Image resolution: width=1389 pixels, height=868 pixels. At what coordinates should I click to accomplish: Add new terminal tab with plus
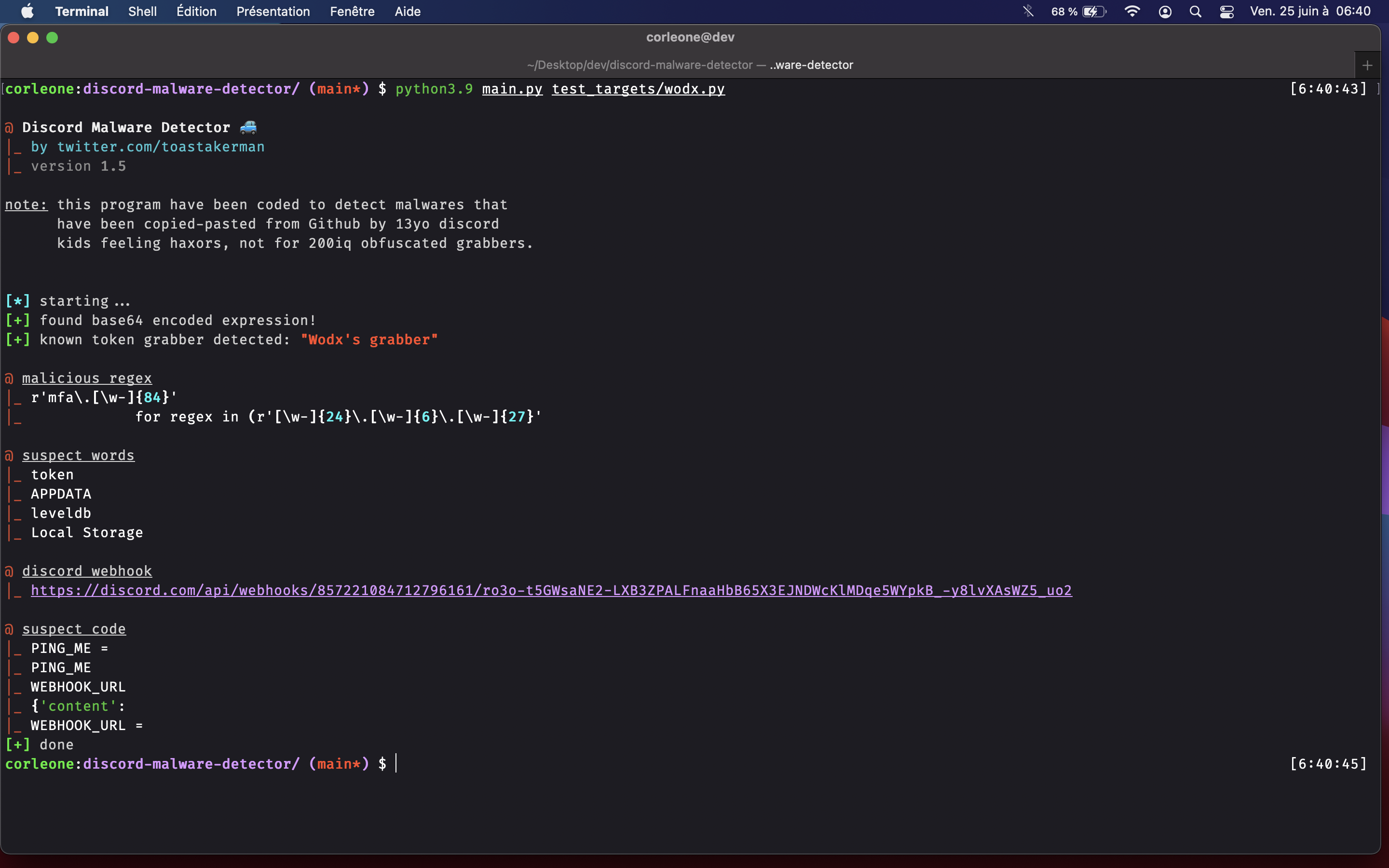1367,66
